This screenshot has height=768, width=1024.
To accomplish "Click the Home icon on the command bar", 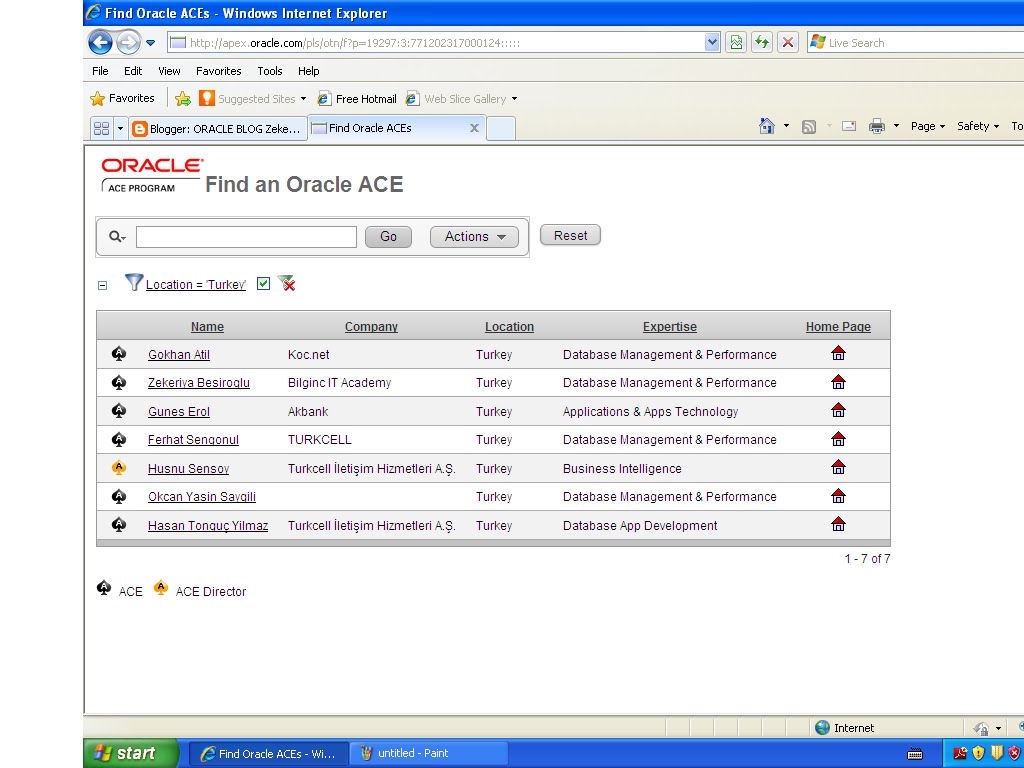I will pyautogui.click(x=766, y=126).
